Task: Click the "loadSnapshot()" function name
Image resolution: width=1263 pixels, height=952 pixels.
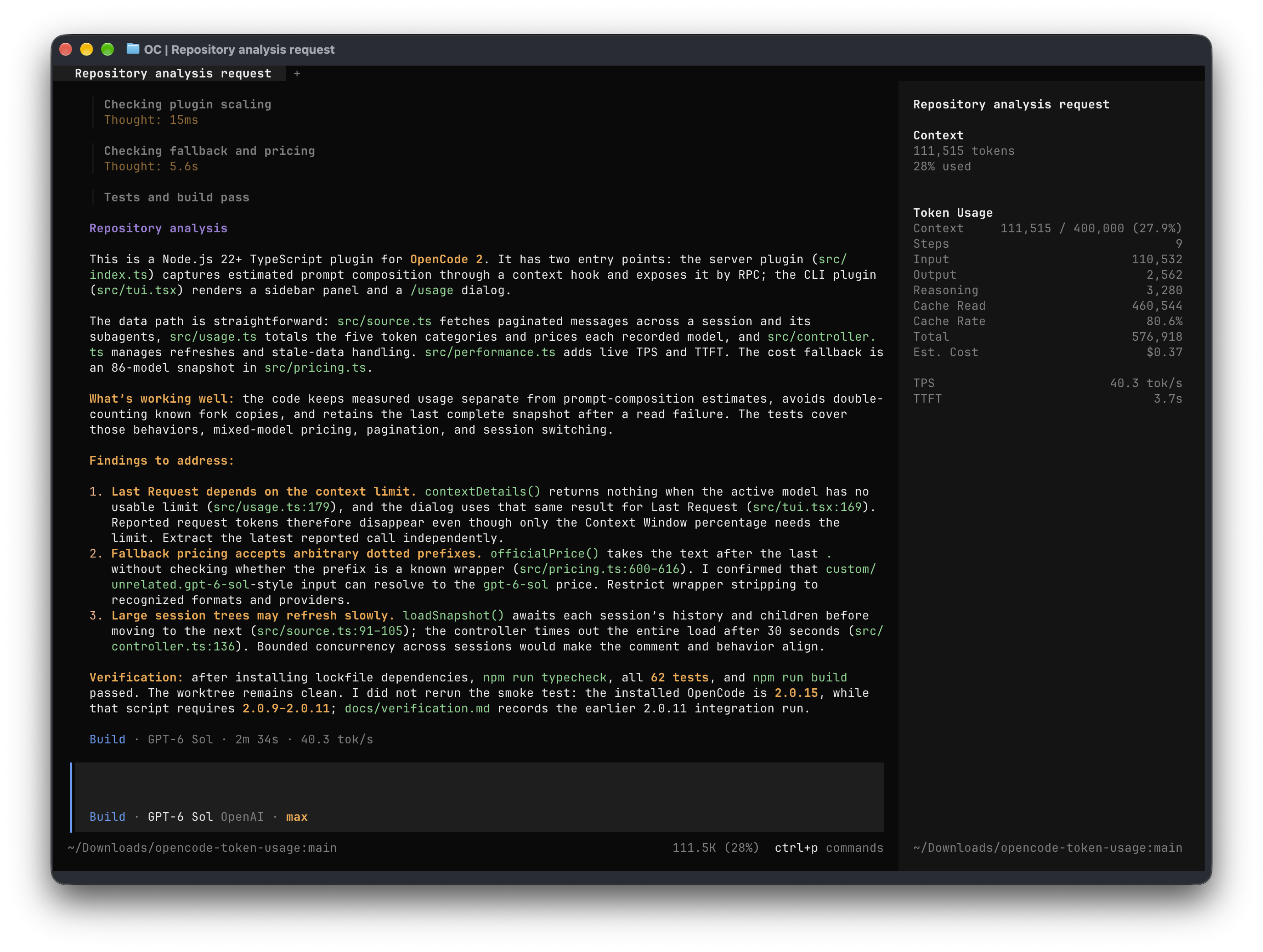Action: (453, 615)
